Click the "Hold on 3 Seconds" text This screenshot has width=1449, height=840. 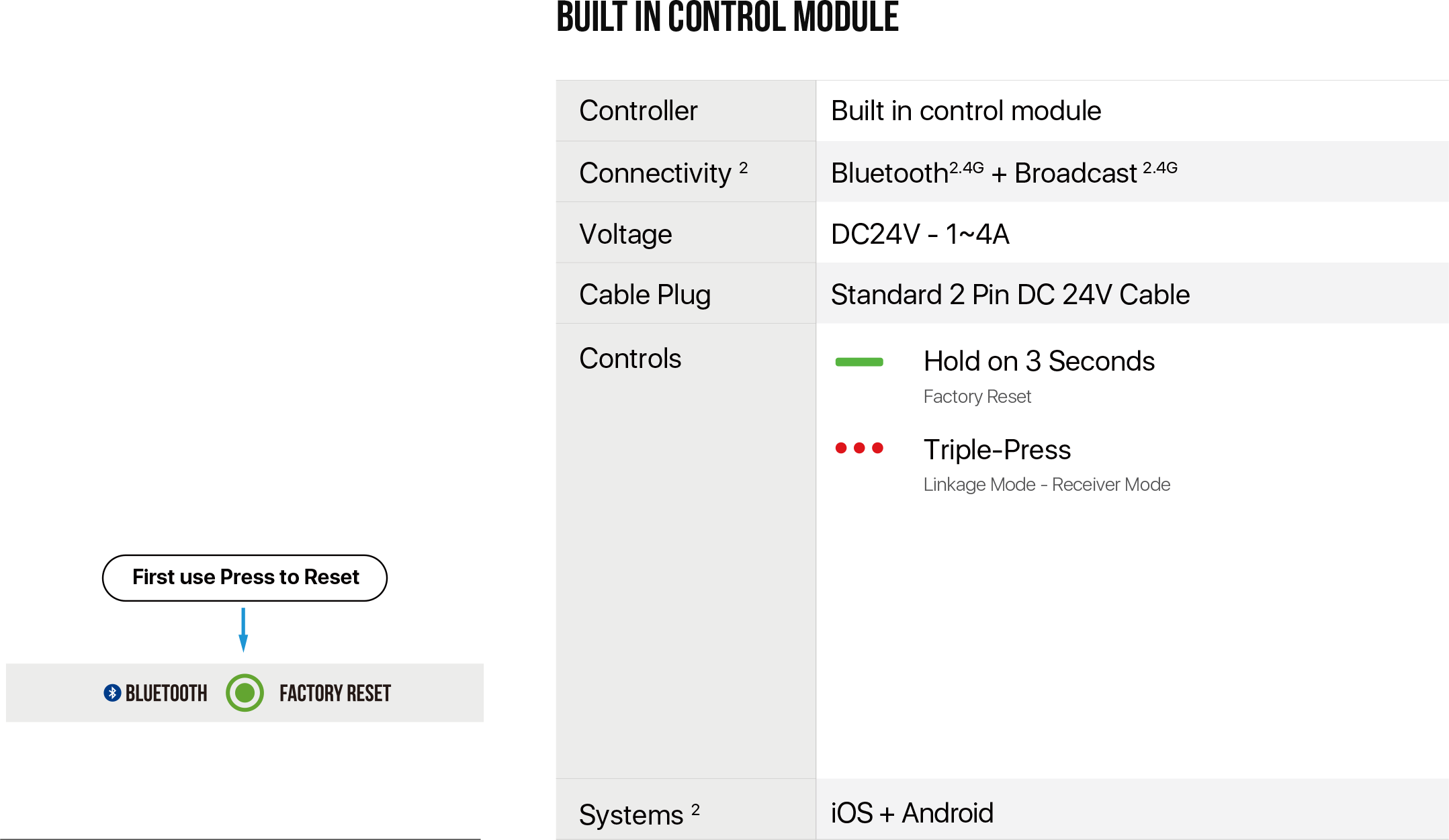tap(1039, 361)
